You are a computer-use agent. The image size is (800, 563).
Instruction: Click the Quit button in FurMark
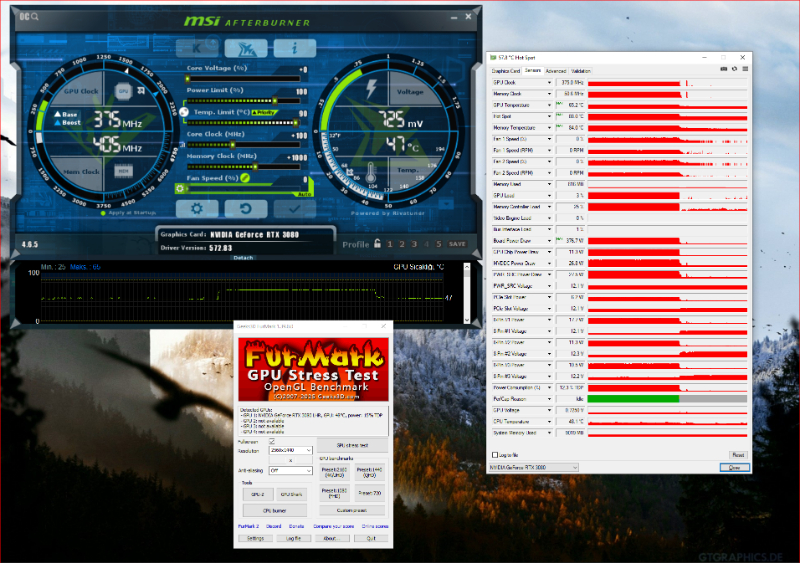point(371,538)
